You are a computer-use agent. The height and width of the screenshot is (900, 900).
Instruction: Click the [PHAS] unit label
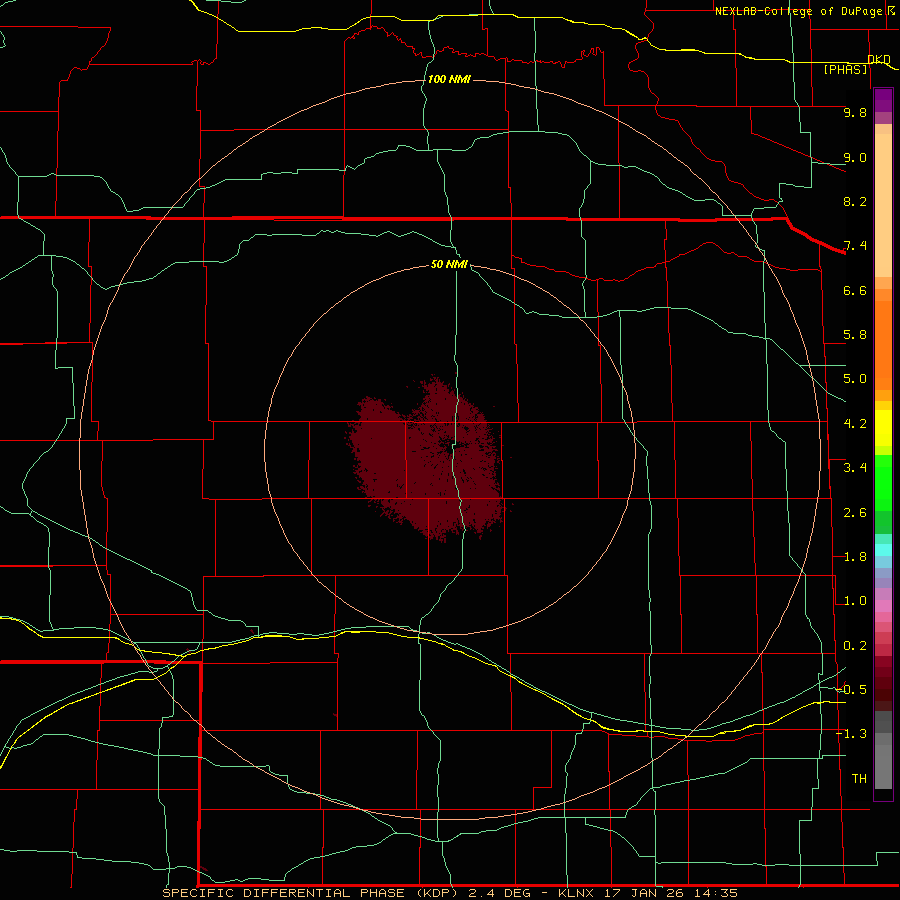click(x=845, y=69)
